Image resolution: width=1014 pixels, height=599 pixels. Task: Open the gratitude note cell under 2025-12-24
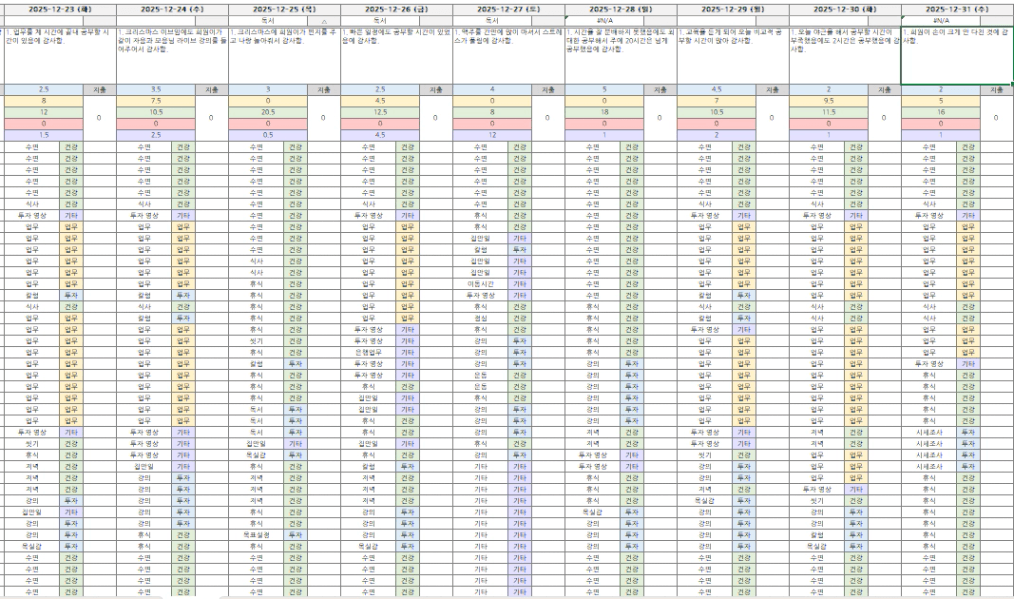[173, 56]
